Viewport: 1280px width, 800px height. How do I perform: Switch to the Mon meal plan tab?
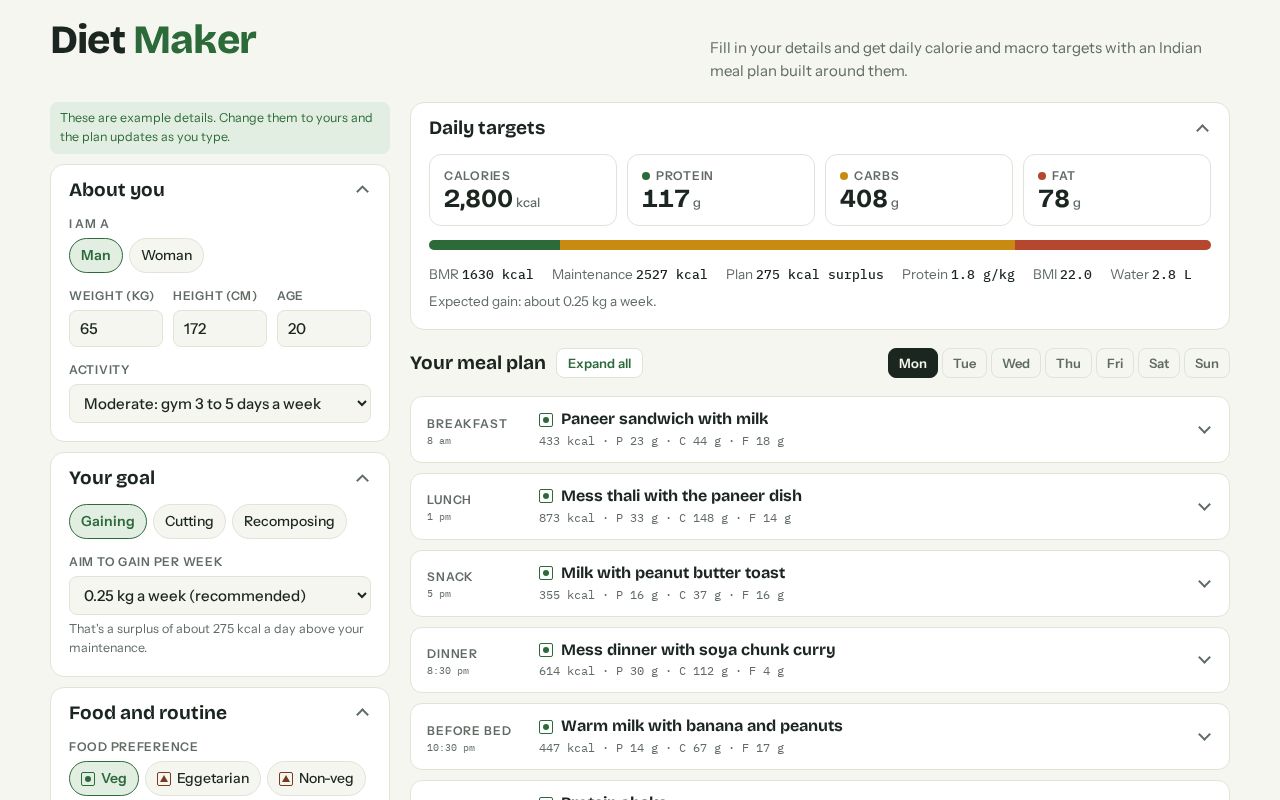point(913,363)
